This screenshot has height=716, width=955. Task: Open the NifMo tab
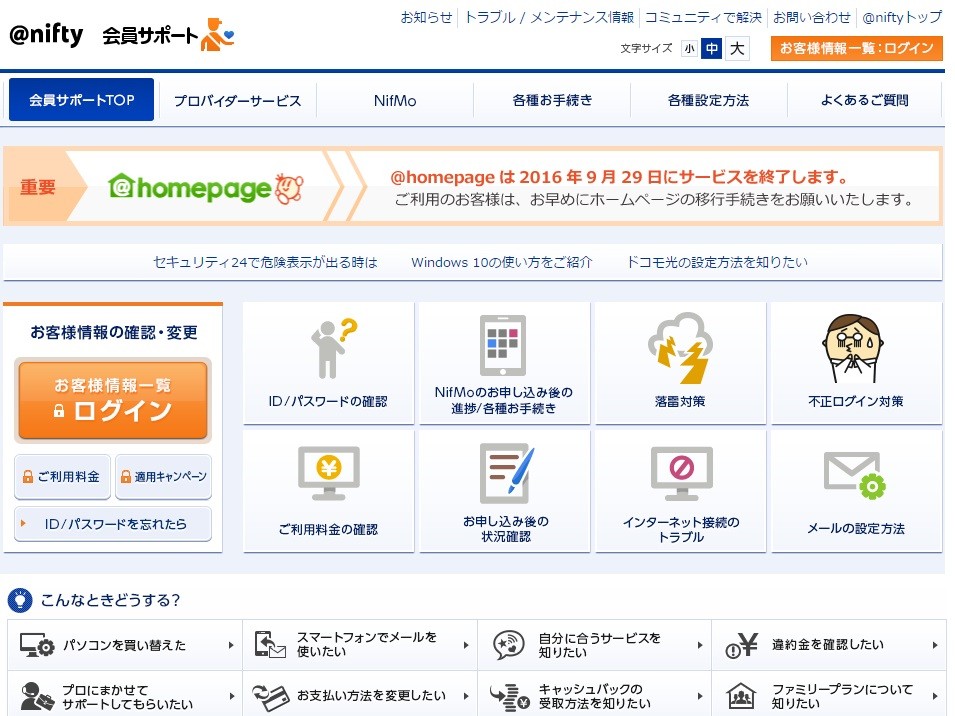(395, 100)
